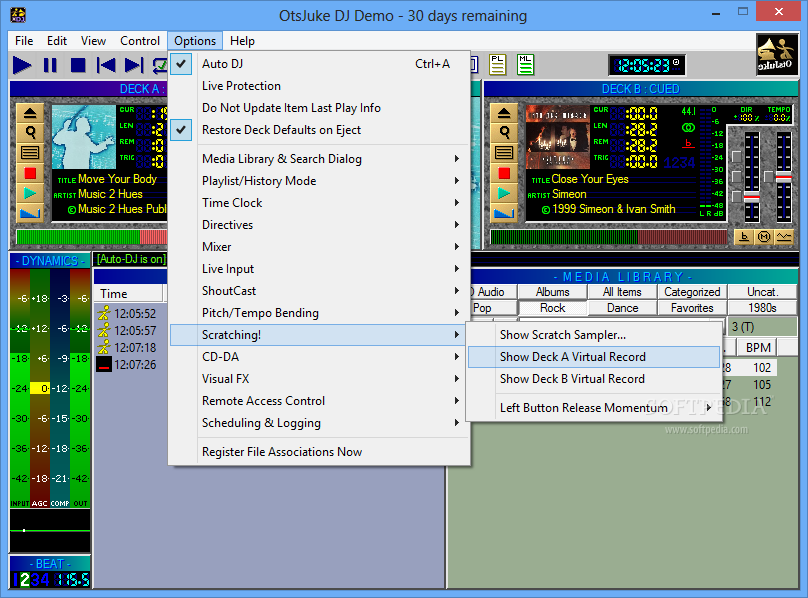The width and height of the screenshot is (808, 598).
Task: Open the View menu
Action: [93, 41]
